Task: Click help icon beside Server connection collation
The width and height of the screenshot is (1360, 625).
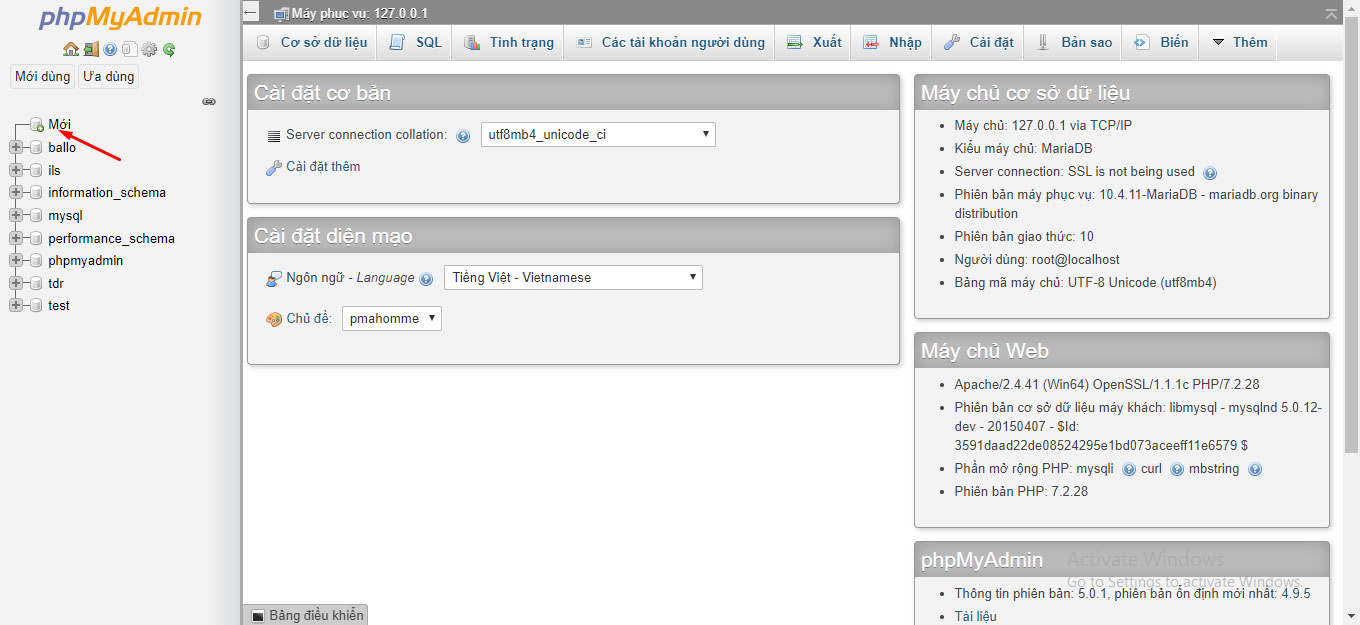Action: tap(463, 136)
